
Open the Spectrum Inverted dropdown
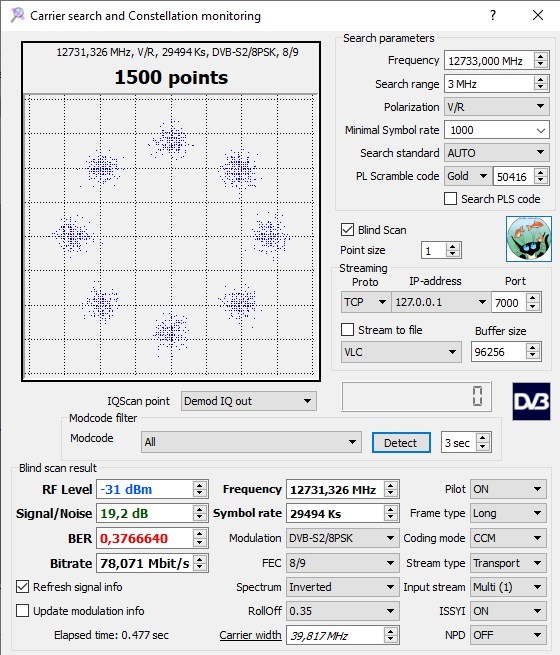tap(342, 587)
